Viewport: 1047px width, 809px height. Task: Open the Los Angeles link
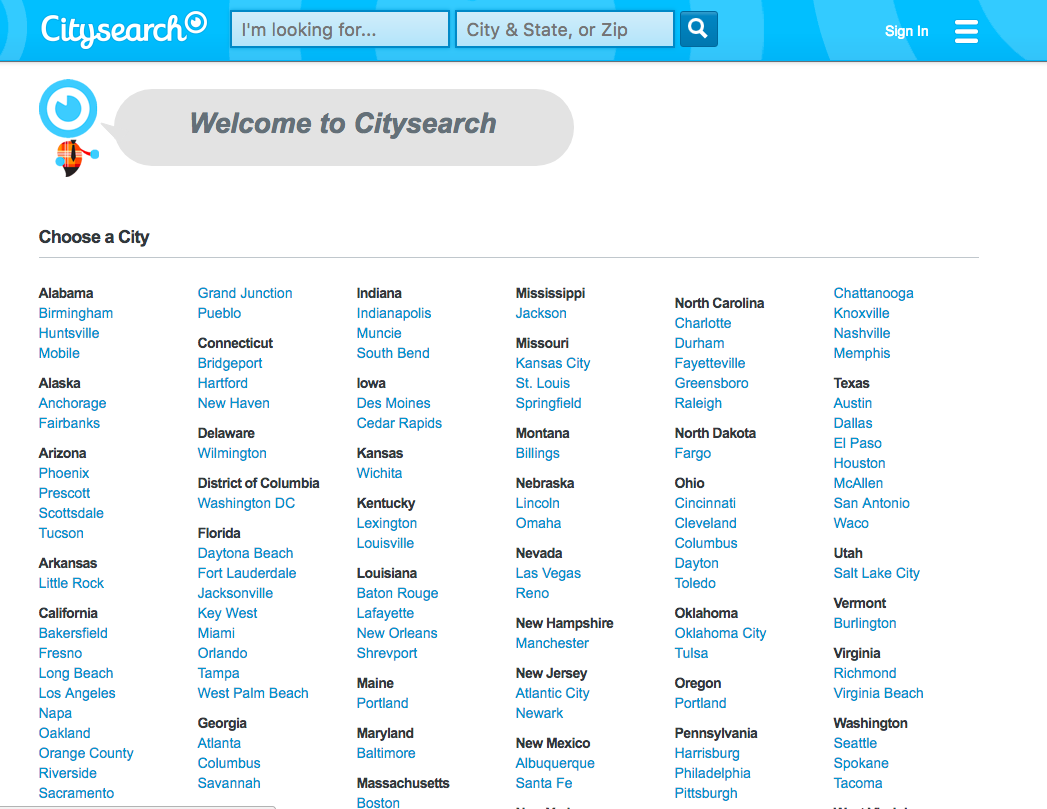(77, 694)
